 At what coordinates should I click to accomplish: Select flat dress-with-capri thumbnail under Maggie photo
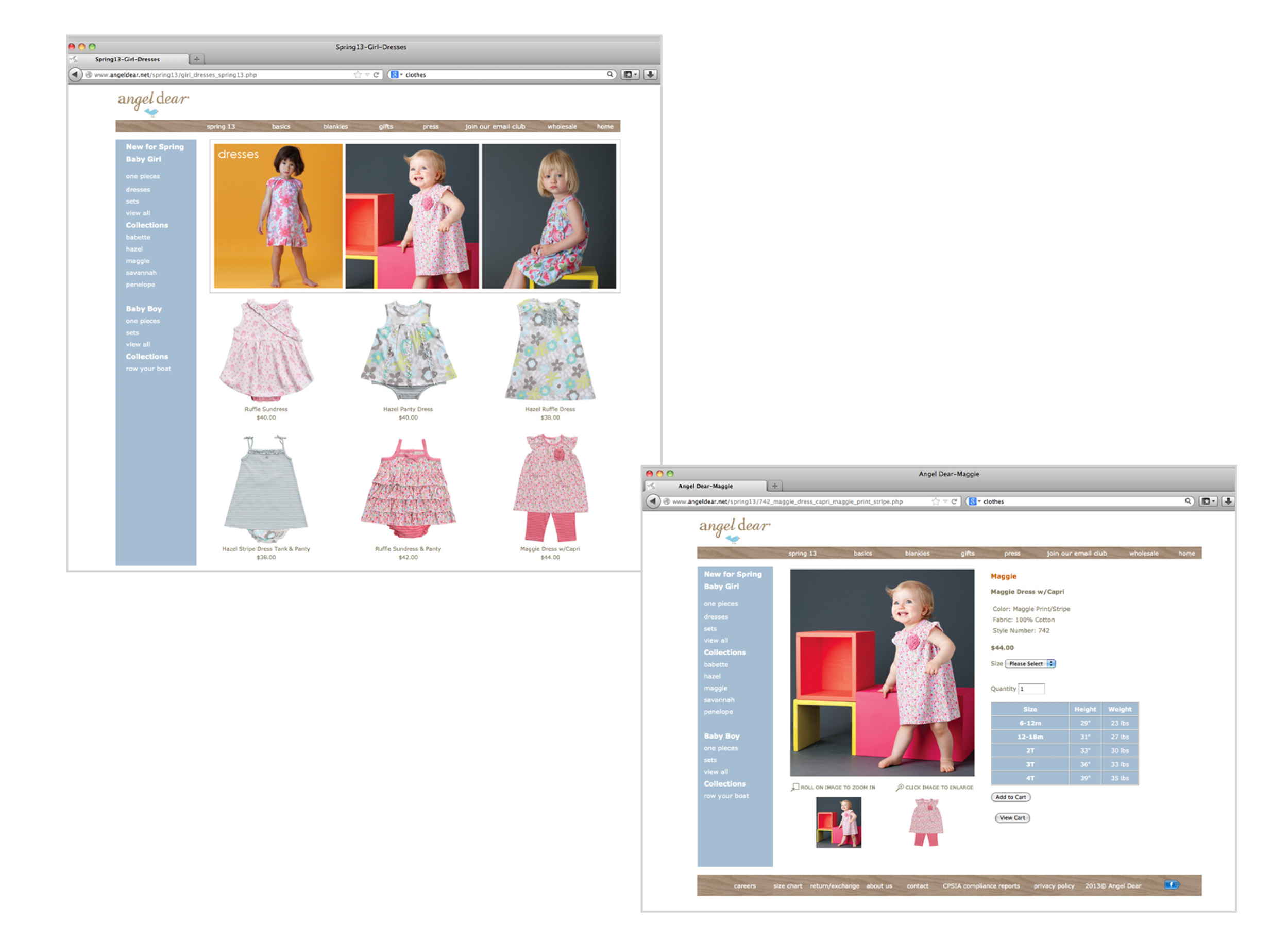click(926, 822)
